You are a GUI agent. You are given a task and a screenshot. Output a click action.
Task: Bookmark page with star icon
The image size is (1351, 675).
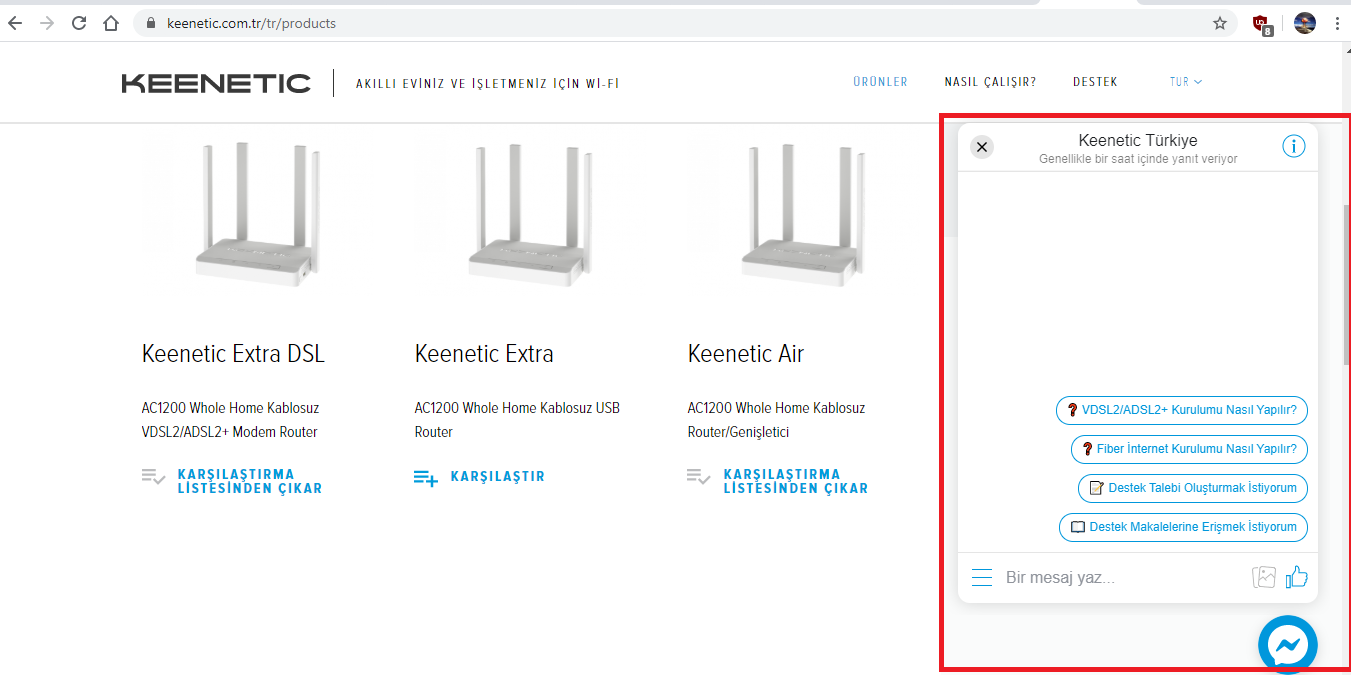1220,23
